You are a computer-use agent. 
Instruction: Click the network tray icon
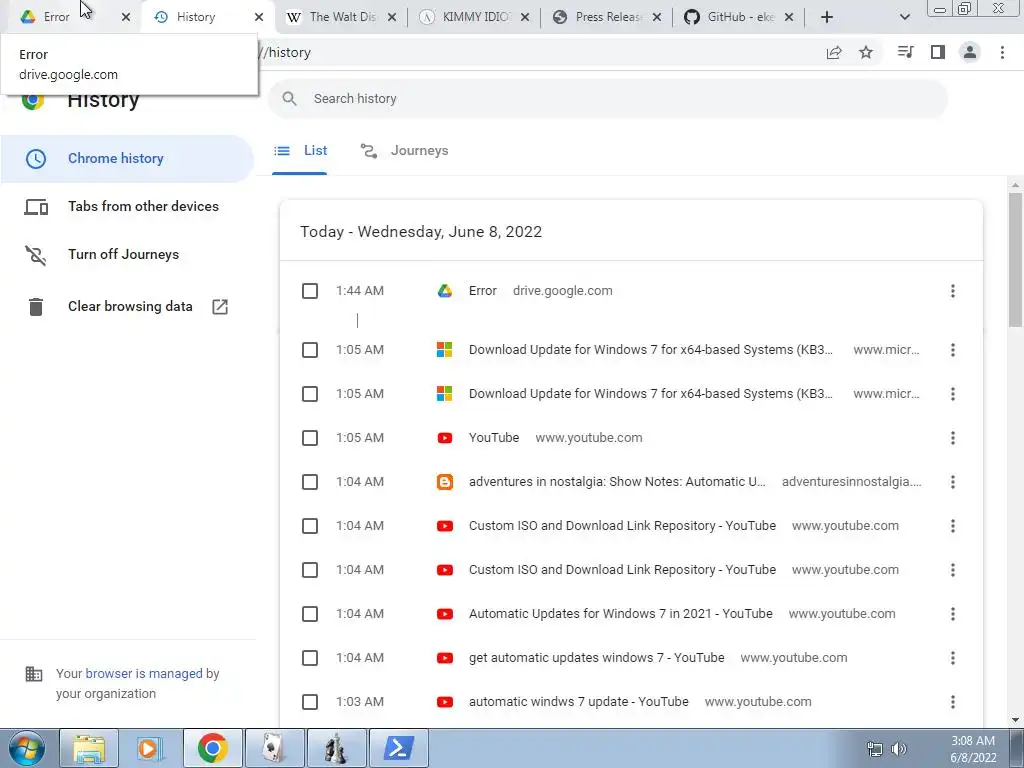[874, 749]
